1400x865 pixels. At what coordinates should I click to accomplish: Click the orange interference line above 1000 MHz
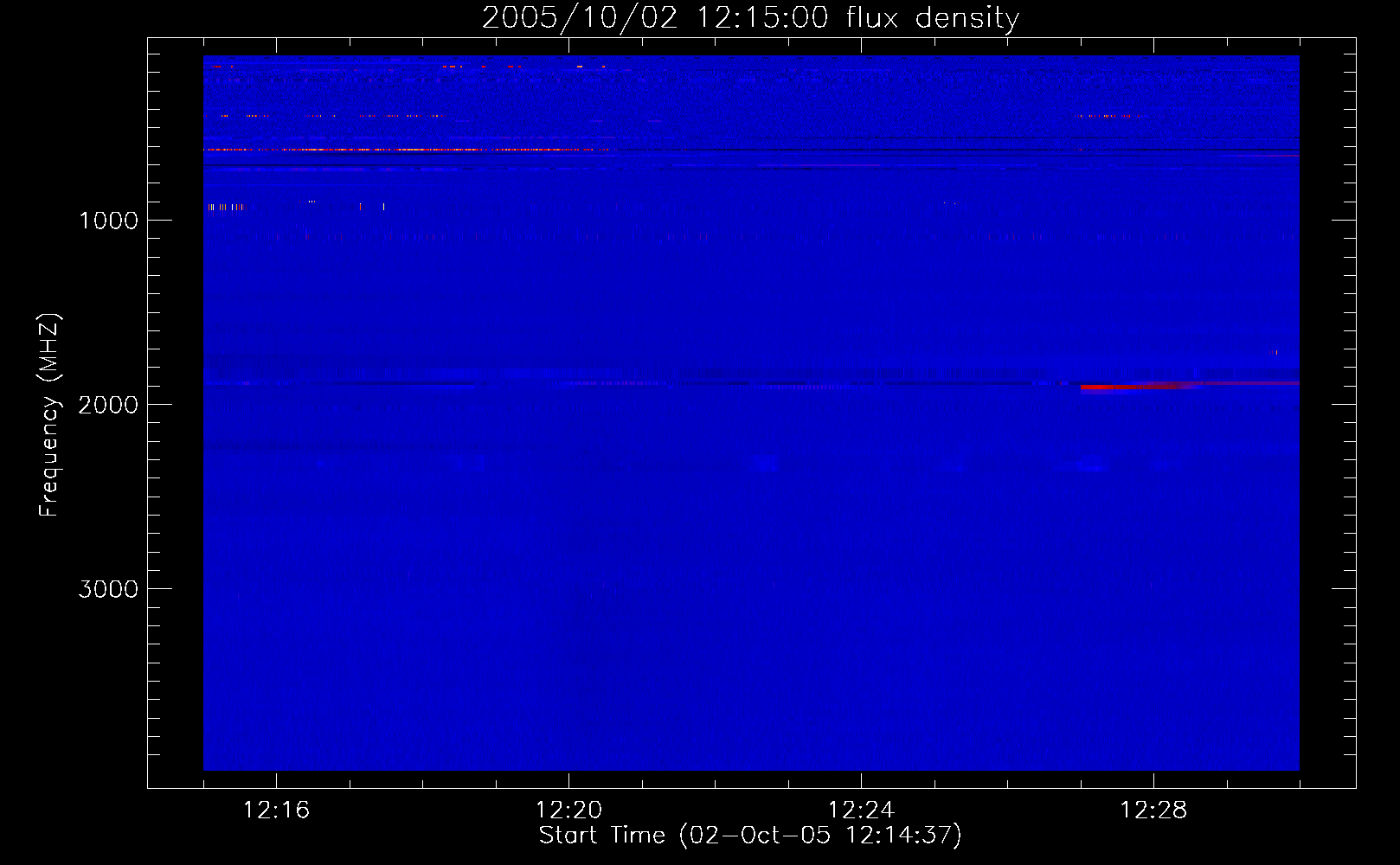[405, 150]
